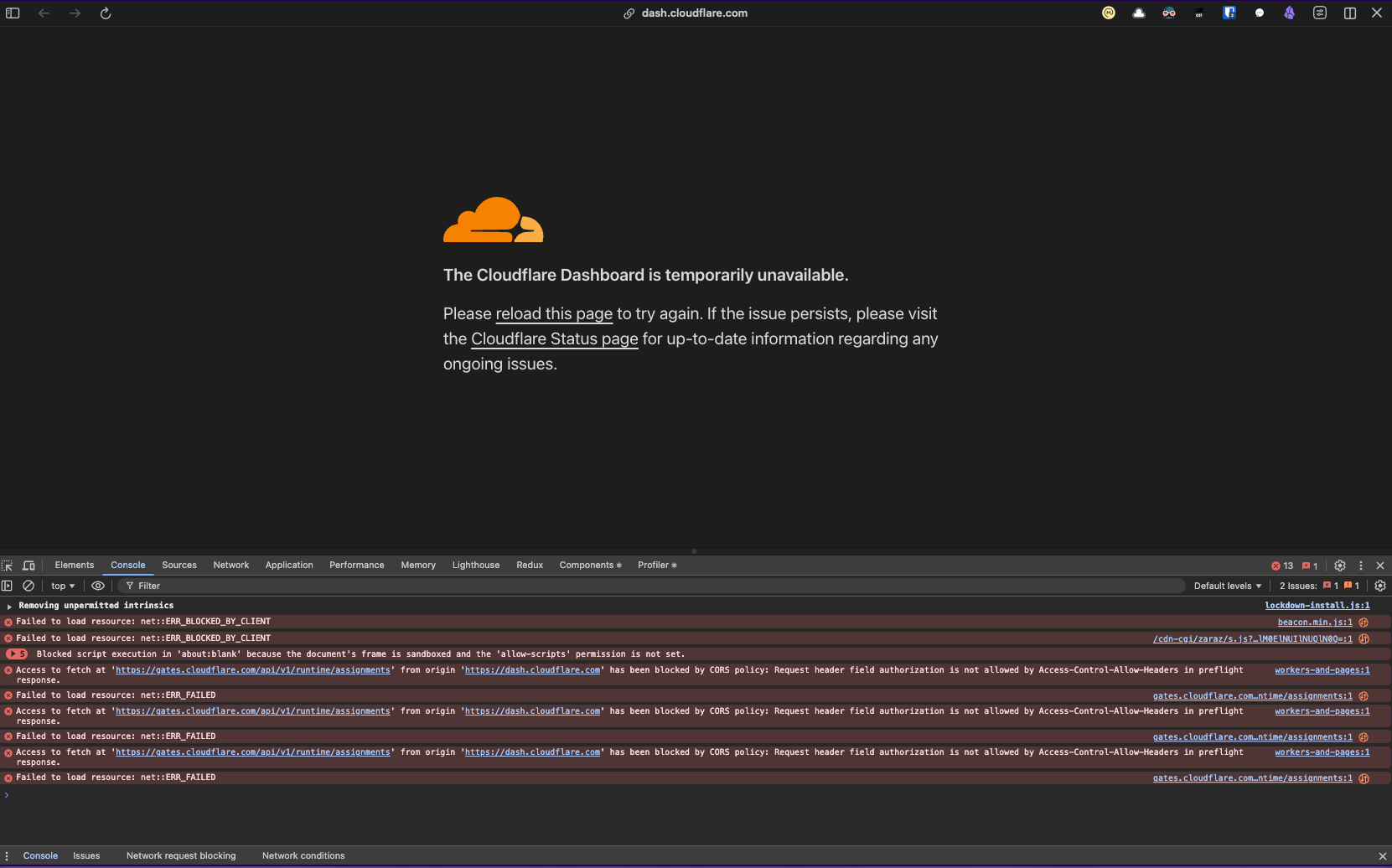Close the DevTools panel
This screenshot has width=1392, height=868.
1380,566
